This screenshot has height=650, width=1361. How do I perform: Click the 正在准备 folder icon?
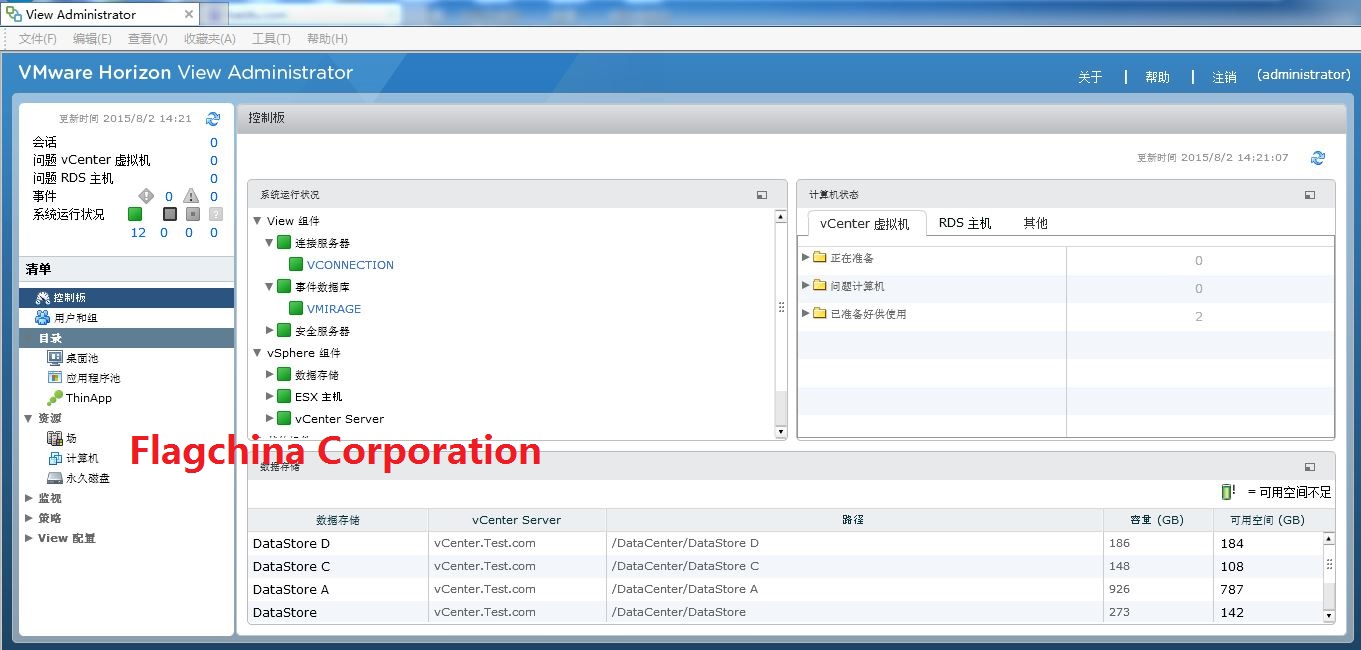820,257
